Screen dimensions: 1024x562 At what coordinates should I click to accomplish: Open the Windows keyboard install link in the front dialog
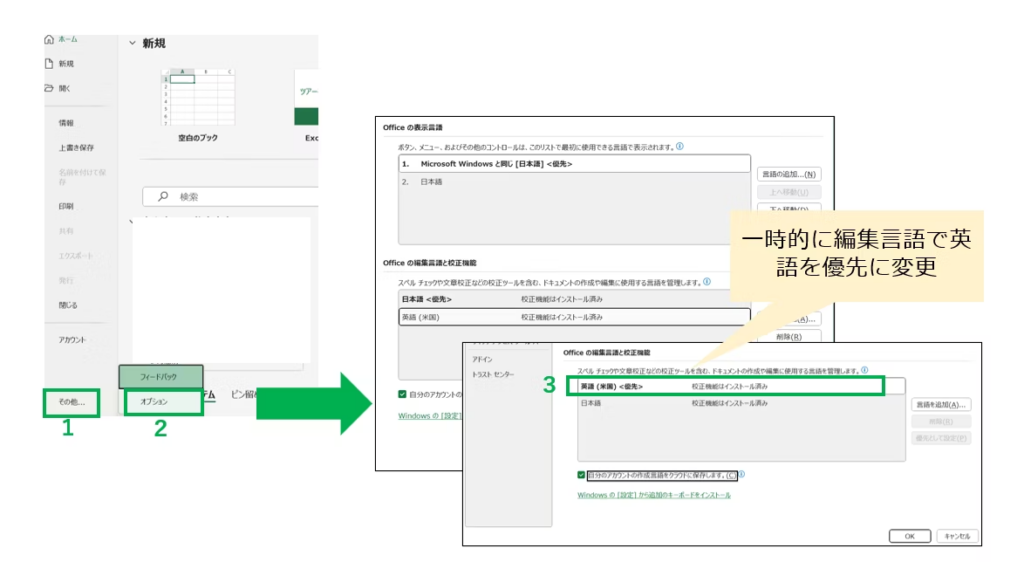point(654,495)
